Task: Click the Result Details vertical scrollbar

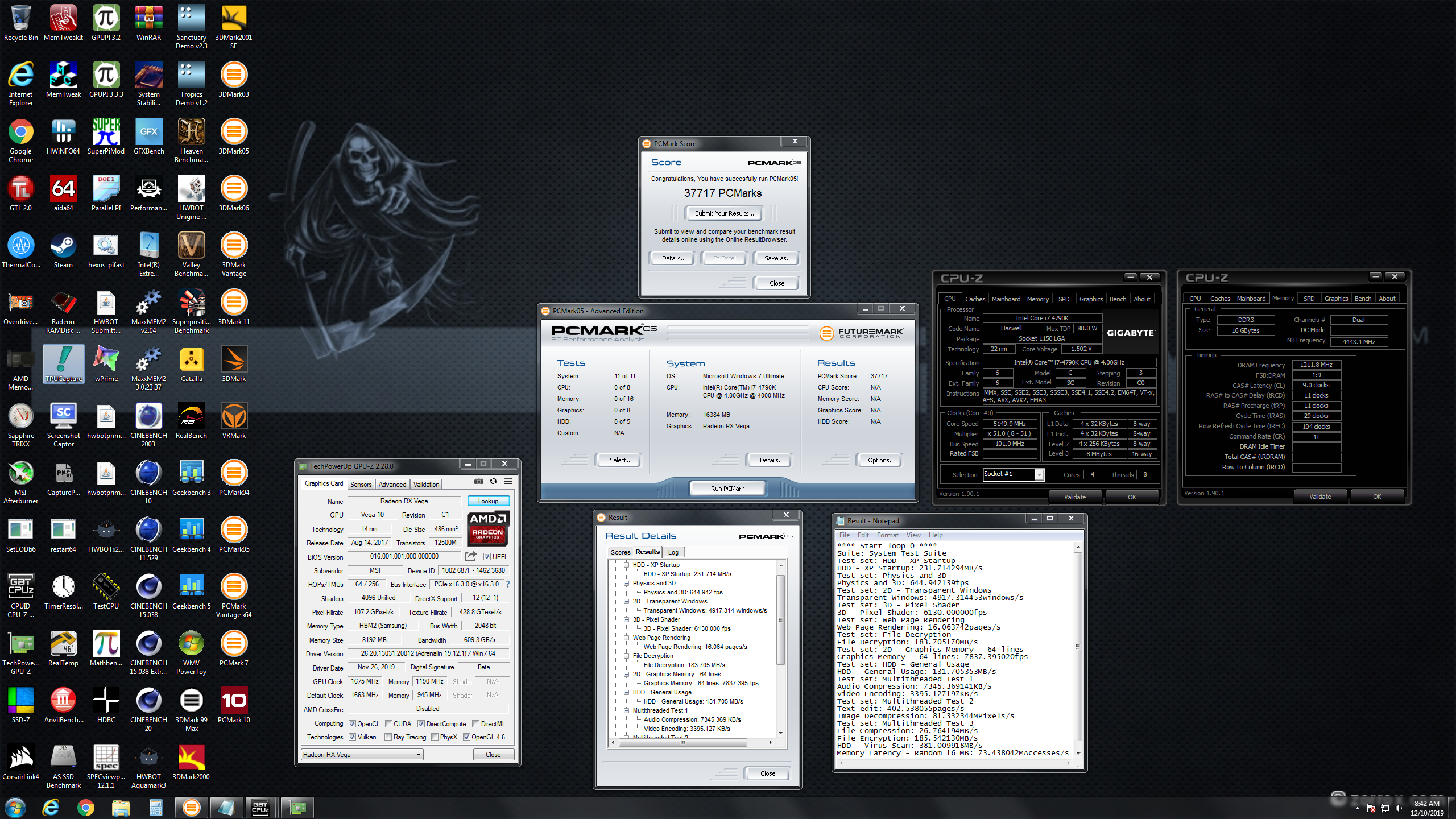Action: (781, 649)
